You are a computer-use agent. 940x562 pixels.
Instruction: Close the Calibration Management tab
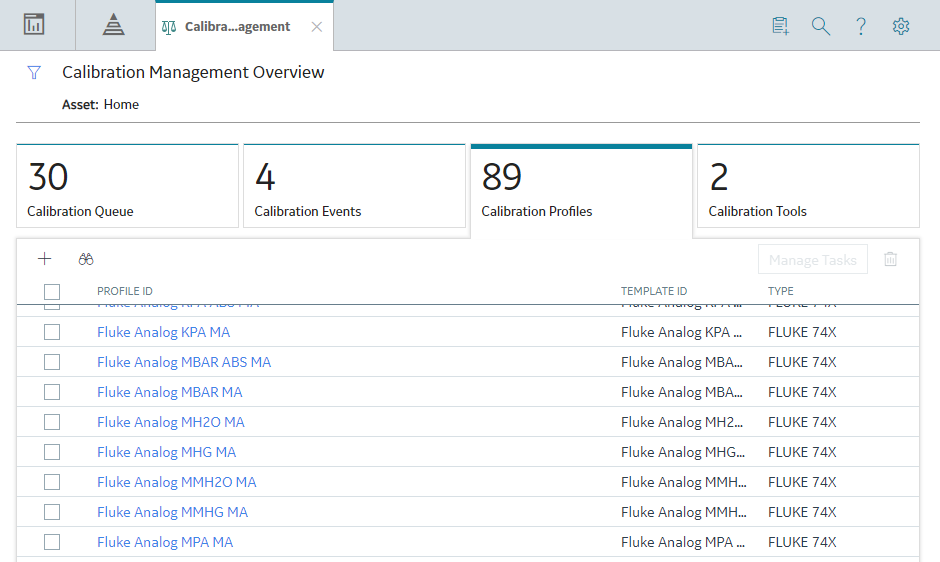[317, 27]
